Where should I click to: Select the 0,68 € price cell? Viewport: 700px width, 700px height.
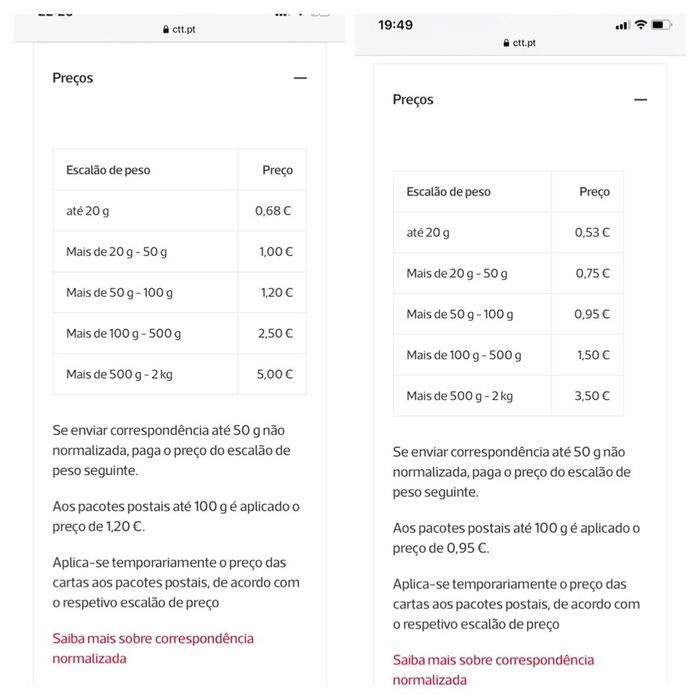(273, 211)
